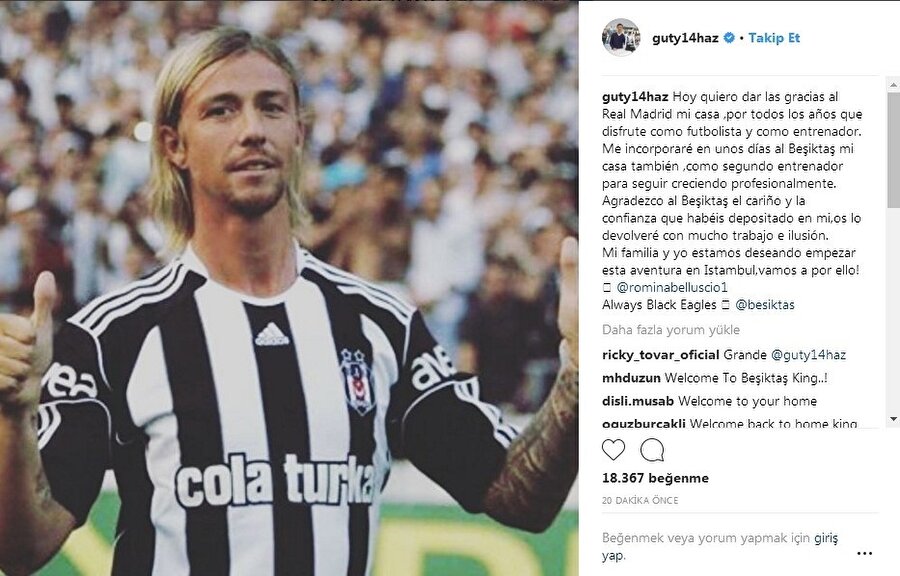Click the guty14haz profile avatar
900x576 pixels.
(621, 37)
